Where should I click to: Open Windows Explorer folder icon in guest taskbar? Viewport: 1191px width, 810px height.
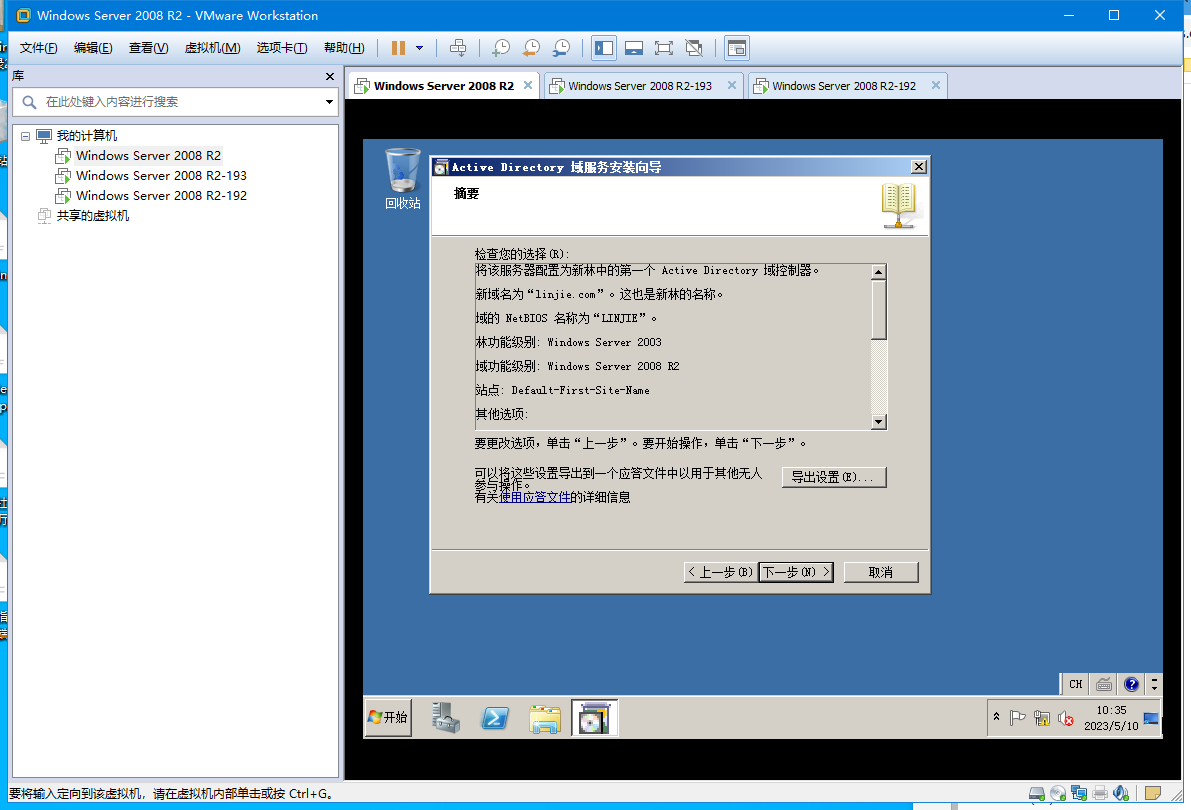coord(545,717)
